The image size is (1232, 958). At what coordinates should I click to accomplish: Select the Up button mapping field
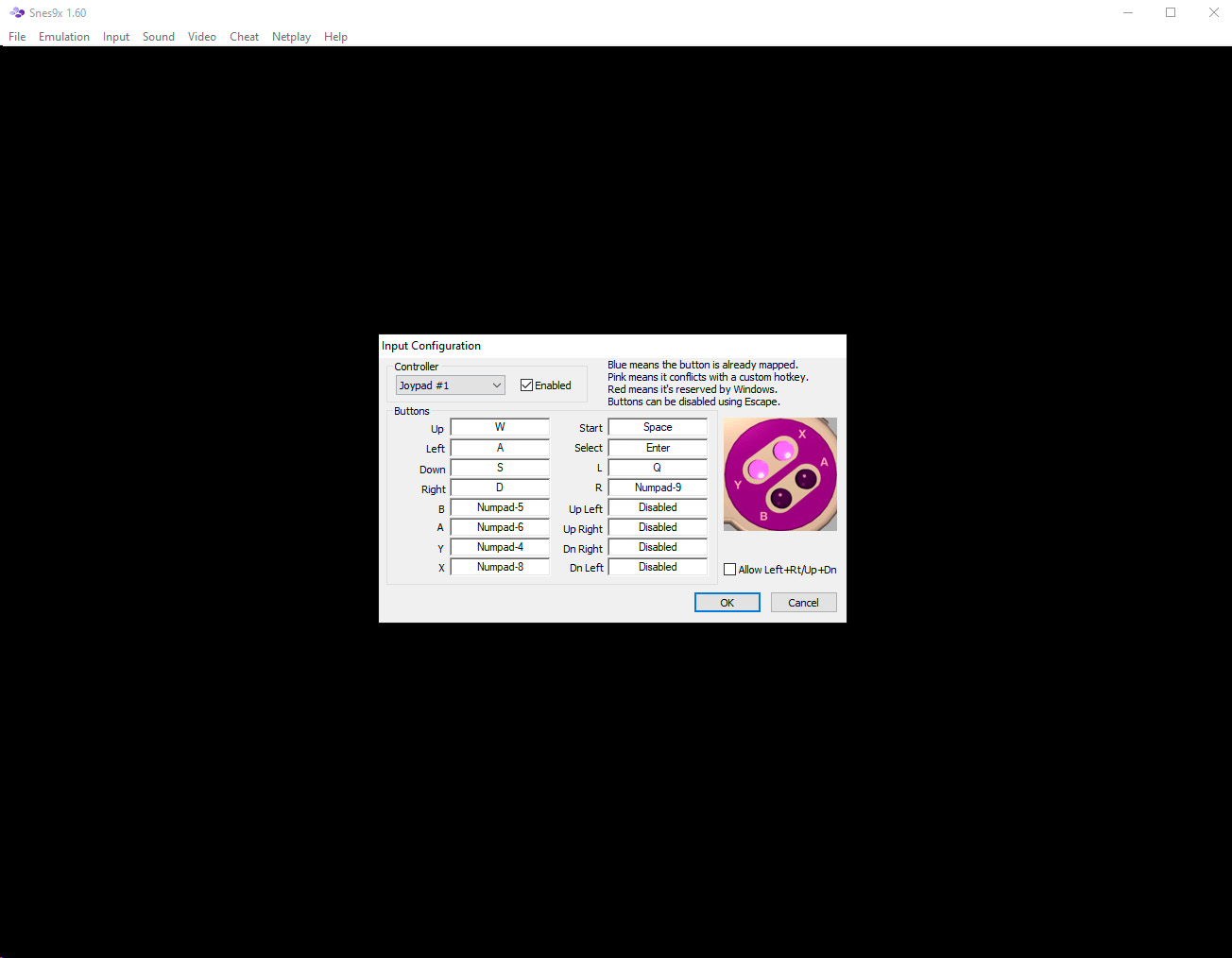pyautogui.click(x=500, y=427)
